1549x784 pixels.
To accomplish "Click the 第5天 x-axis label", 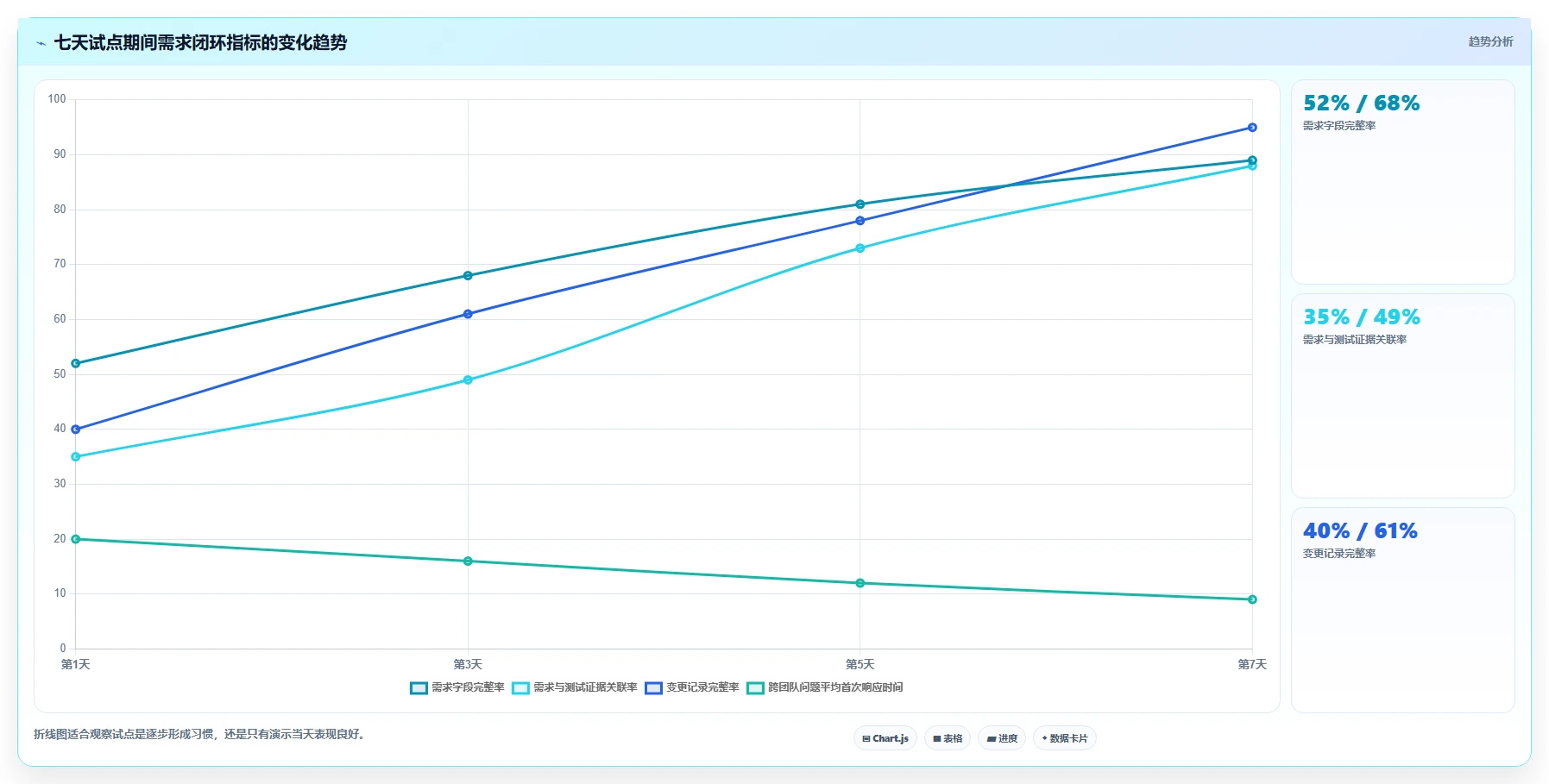I will [x=860, y=664].
